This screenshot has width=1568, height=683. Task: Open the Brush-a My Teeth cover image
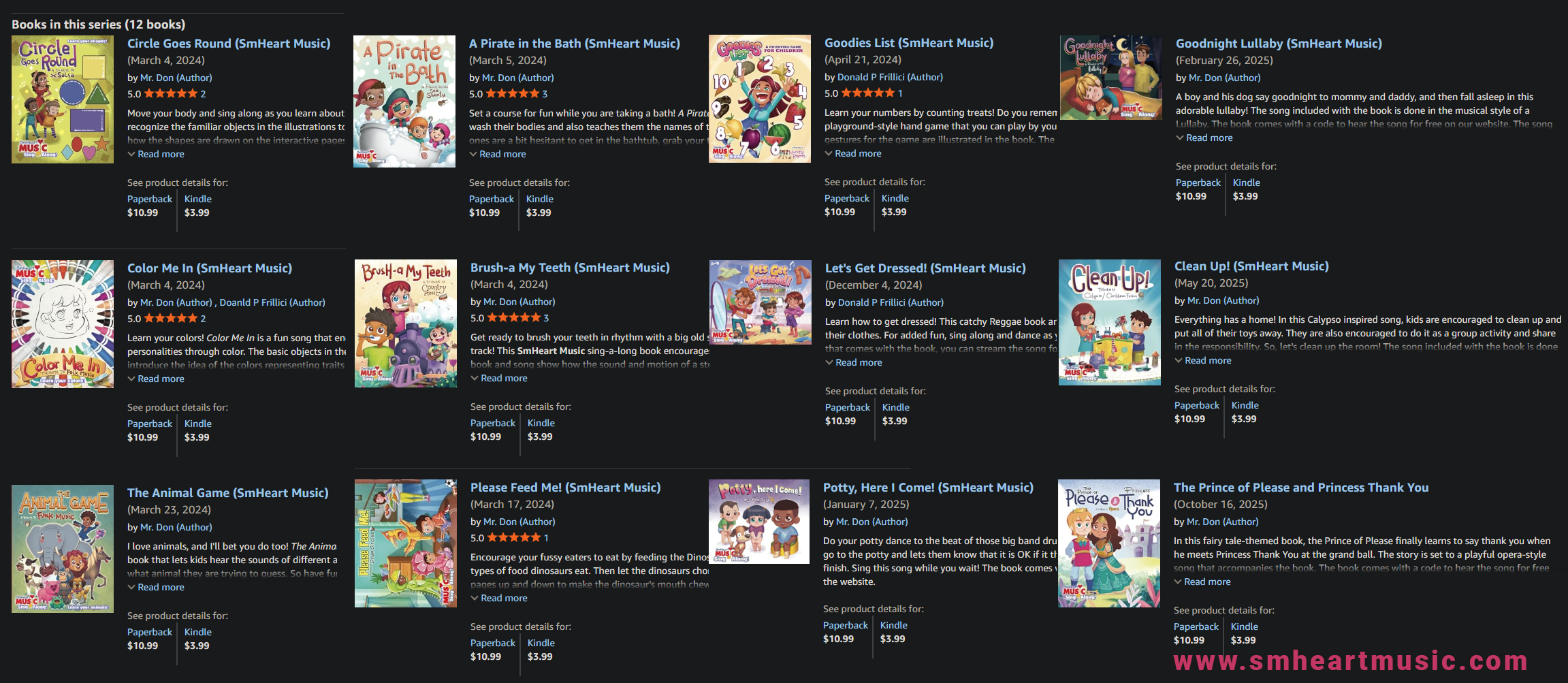click(406, 323)
